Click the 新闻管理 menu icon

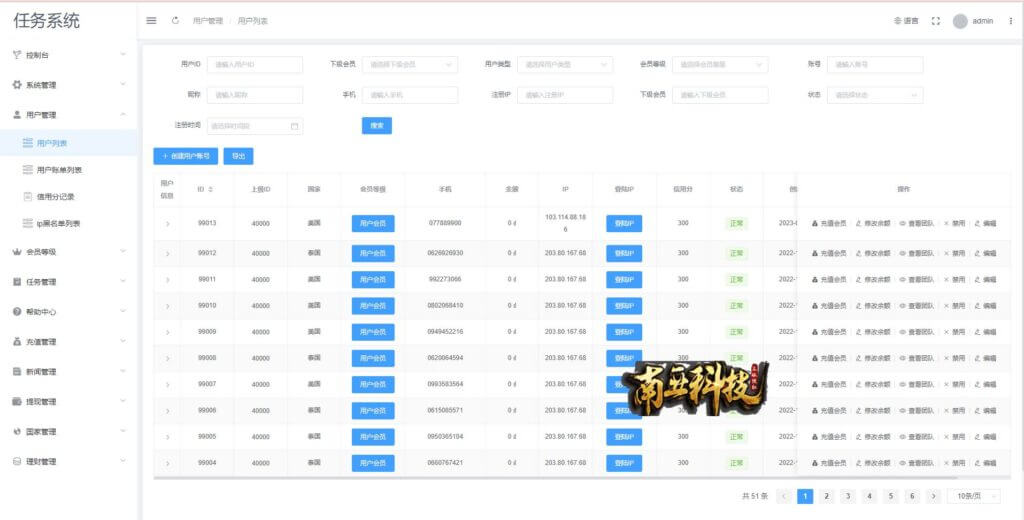[17, 371]
